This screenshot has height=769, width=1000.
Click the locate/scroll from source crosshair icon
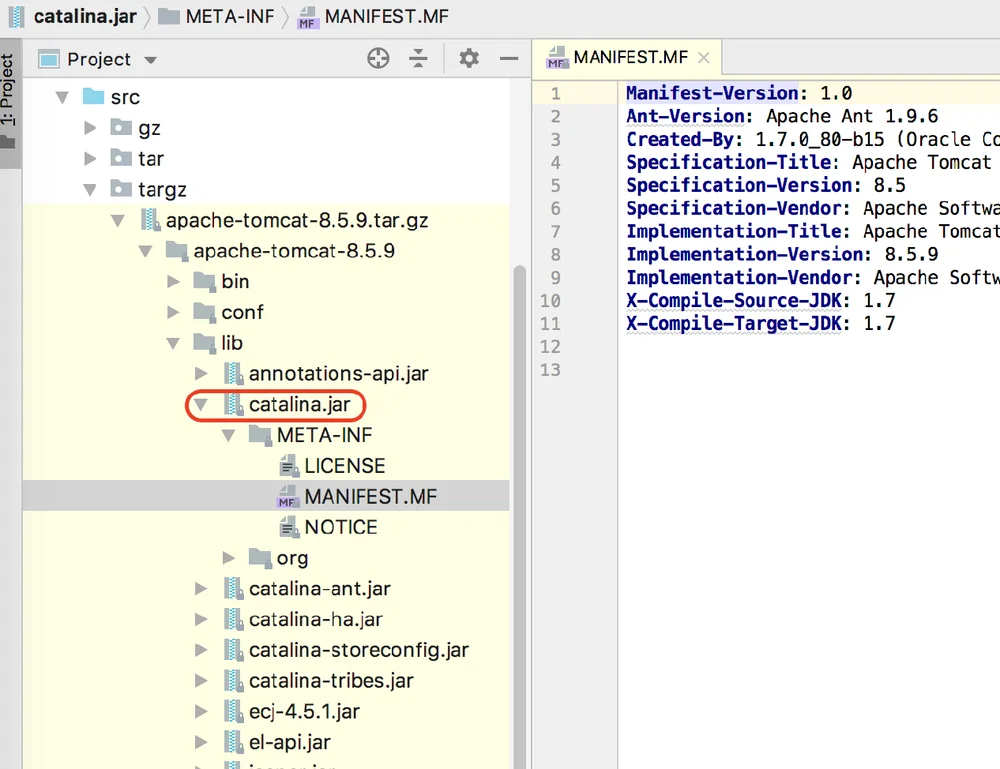coord(378,59)
